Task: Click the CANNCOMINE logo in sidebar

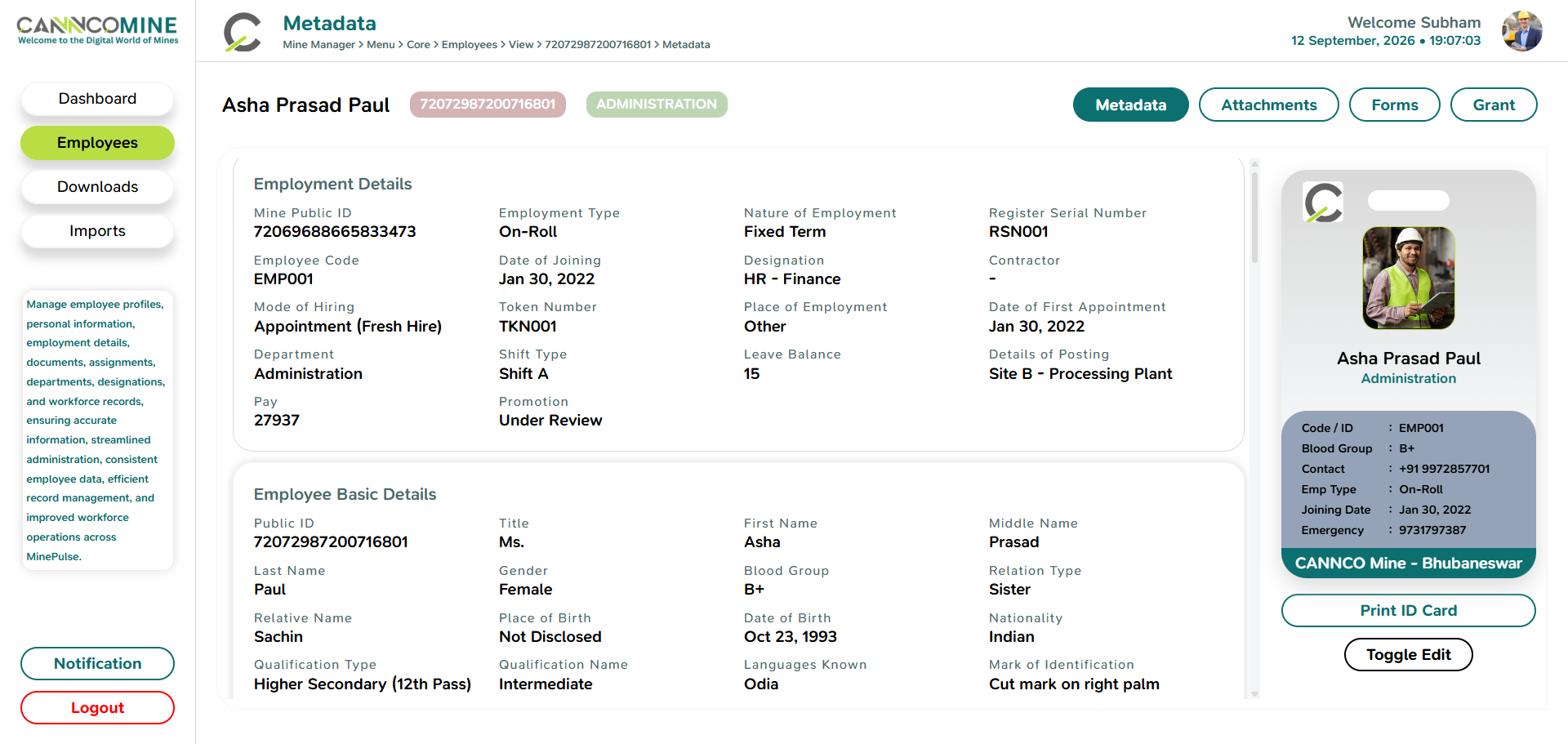Action: 97,30
